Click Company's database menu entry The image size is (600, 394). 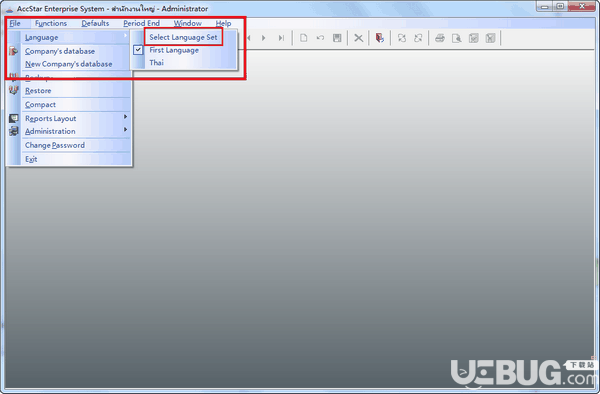point(60,51)
